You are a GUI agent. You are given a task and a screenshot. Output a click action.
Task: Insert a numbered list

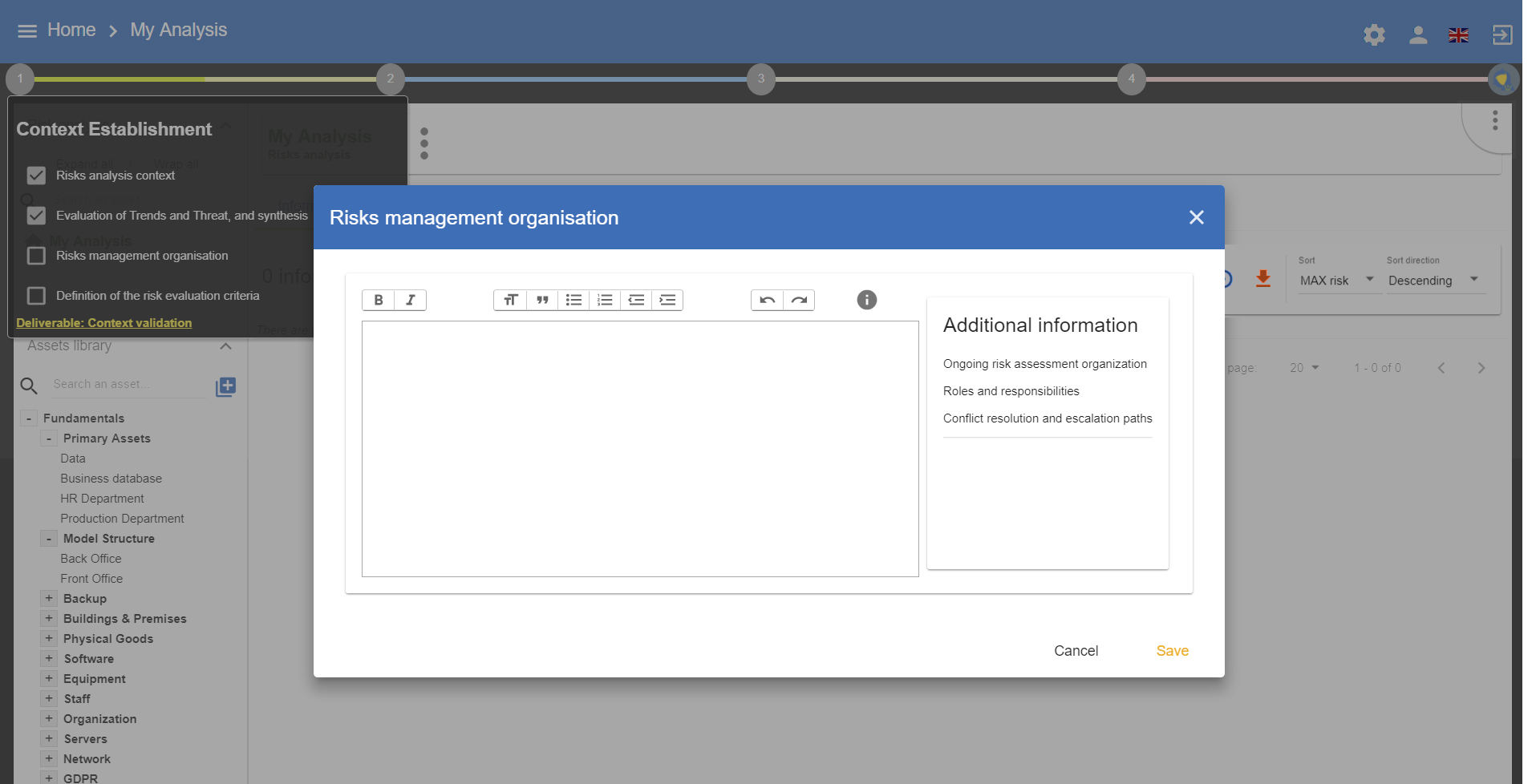click(x=605, y=300)
